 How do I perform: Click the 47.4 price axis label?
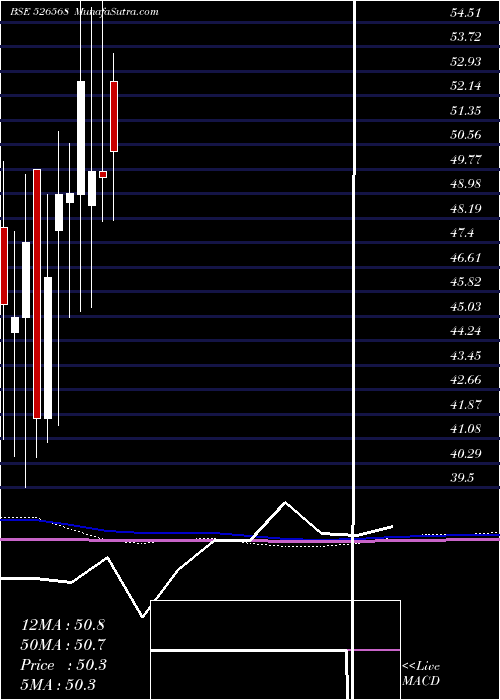click(x=462, y=233)
